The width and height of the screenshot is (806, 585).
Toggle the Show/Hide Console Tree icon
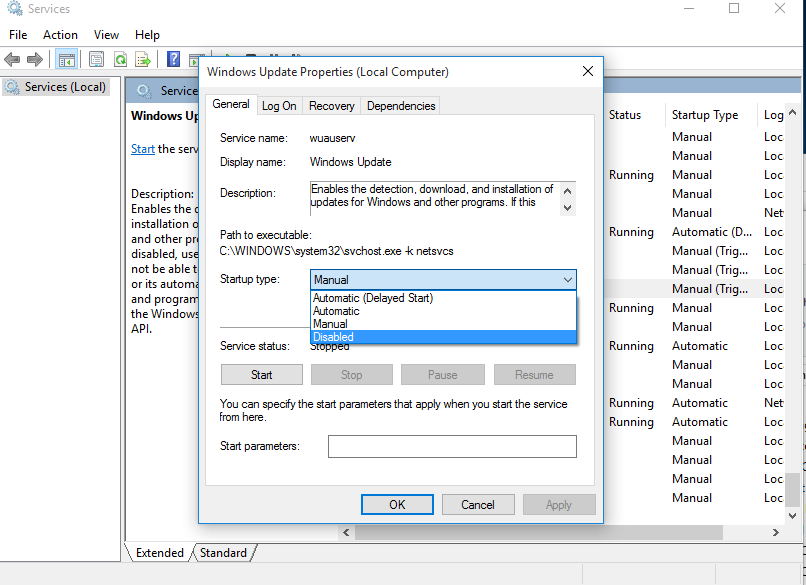67,60
